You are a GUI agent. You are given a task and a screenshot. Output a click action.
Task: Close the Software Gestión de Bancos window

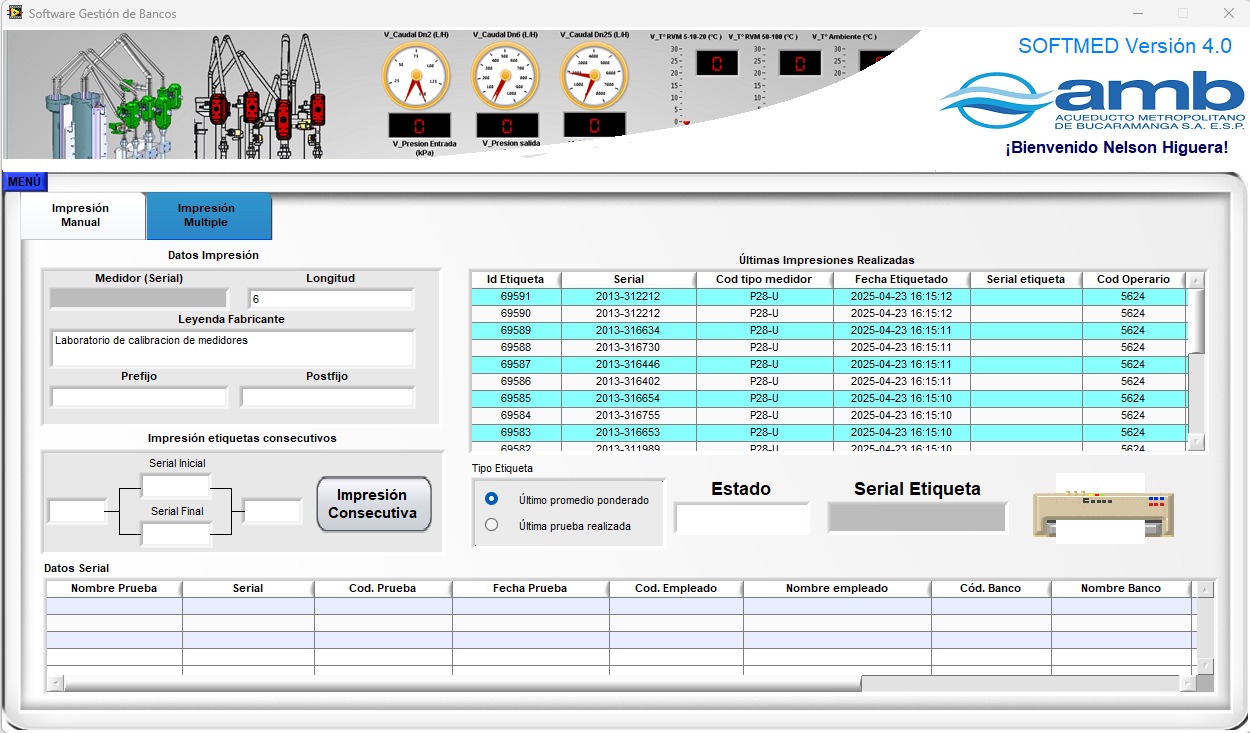(x=1228, y=13)
